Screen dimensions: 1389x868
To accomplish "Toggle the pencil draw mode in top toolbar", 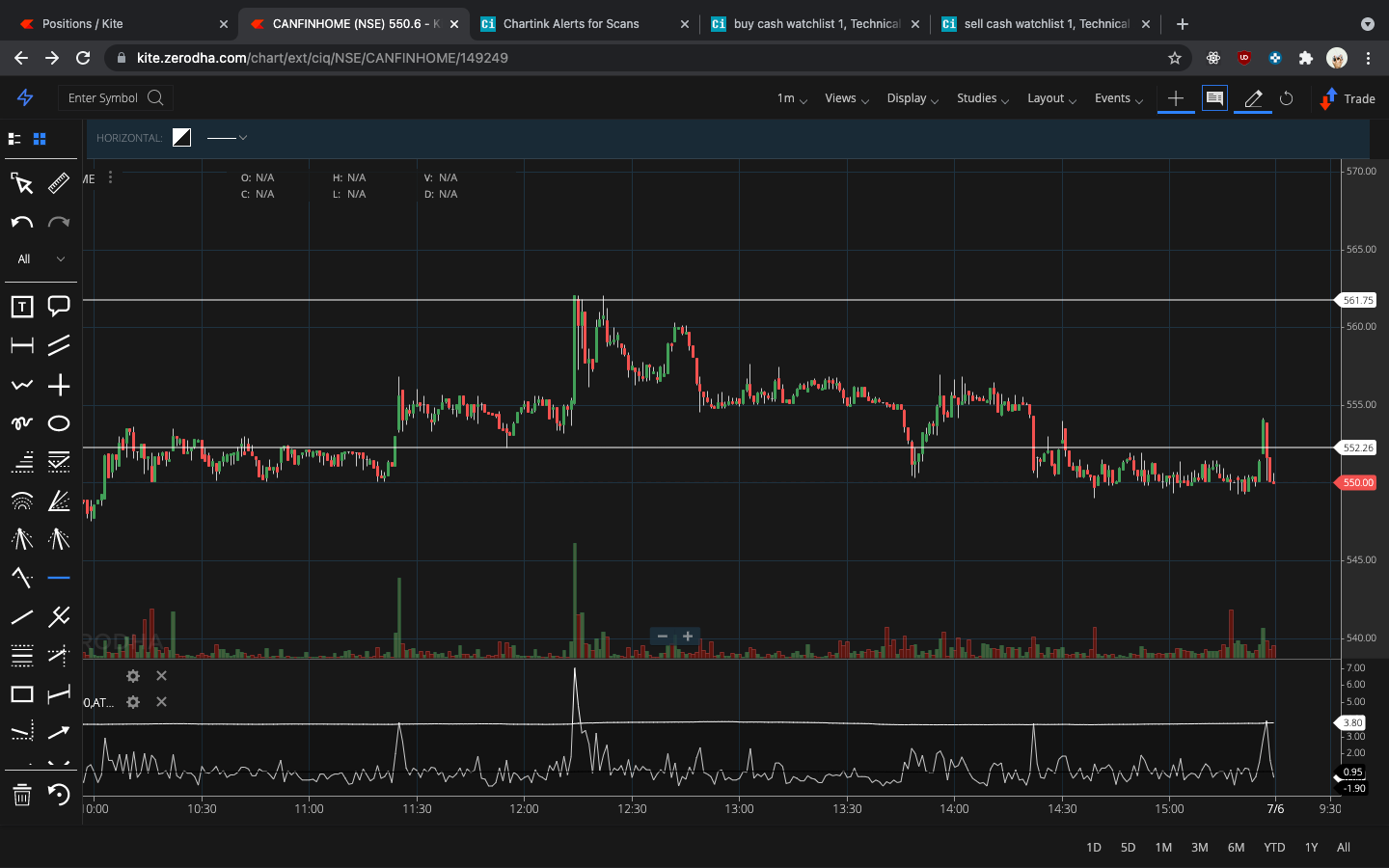I will point(1252,98).
